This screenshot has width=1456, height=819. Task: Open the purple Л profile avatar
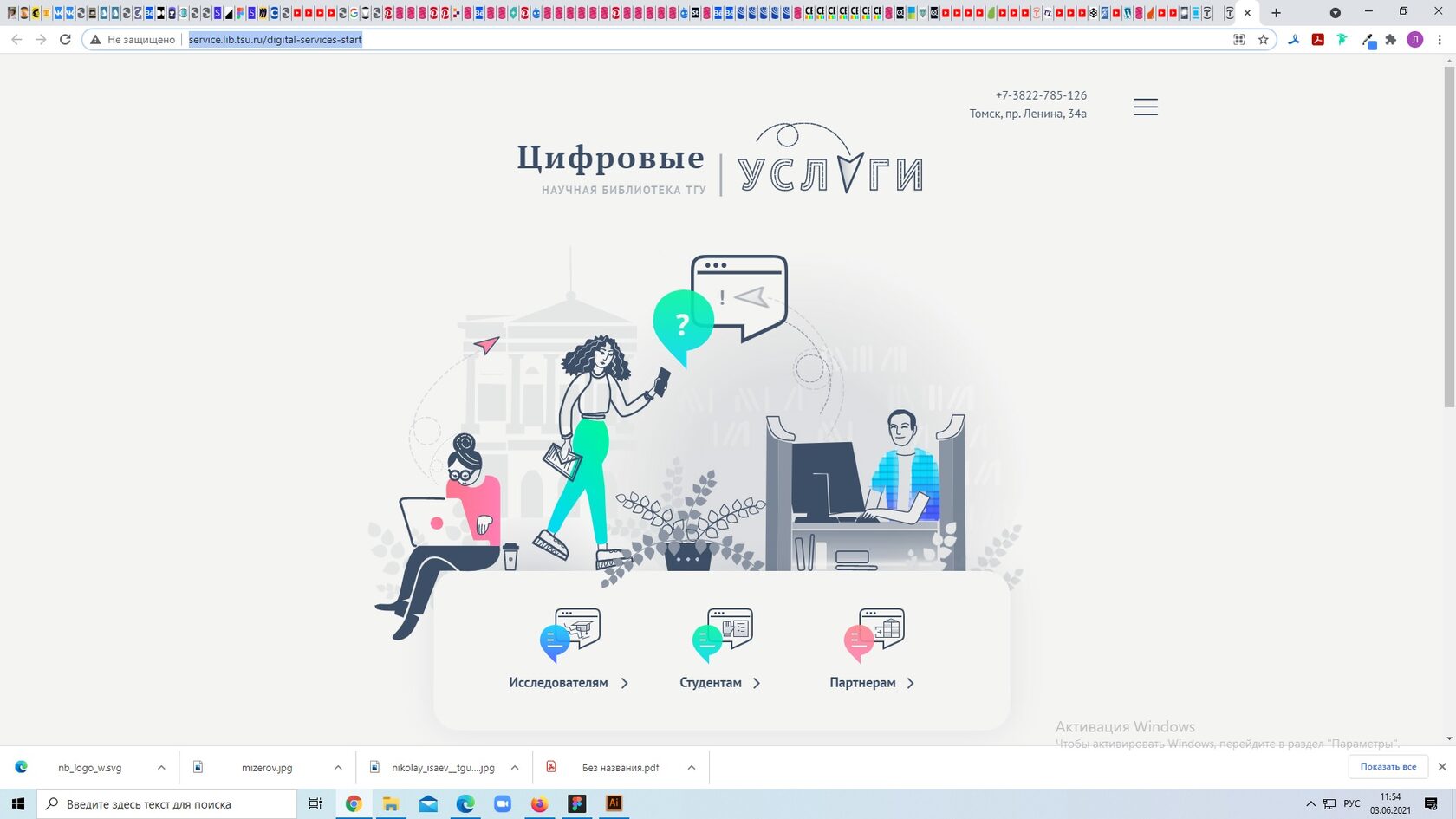(x=1415, y=39)
